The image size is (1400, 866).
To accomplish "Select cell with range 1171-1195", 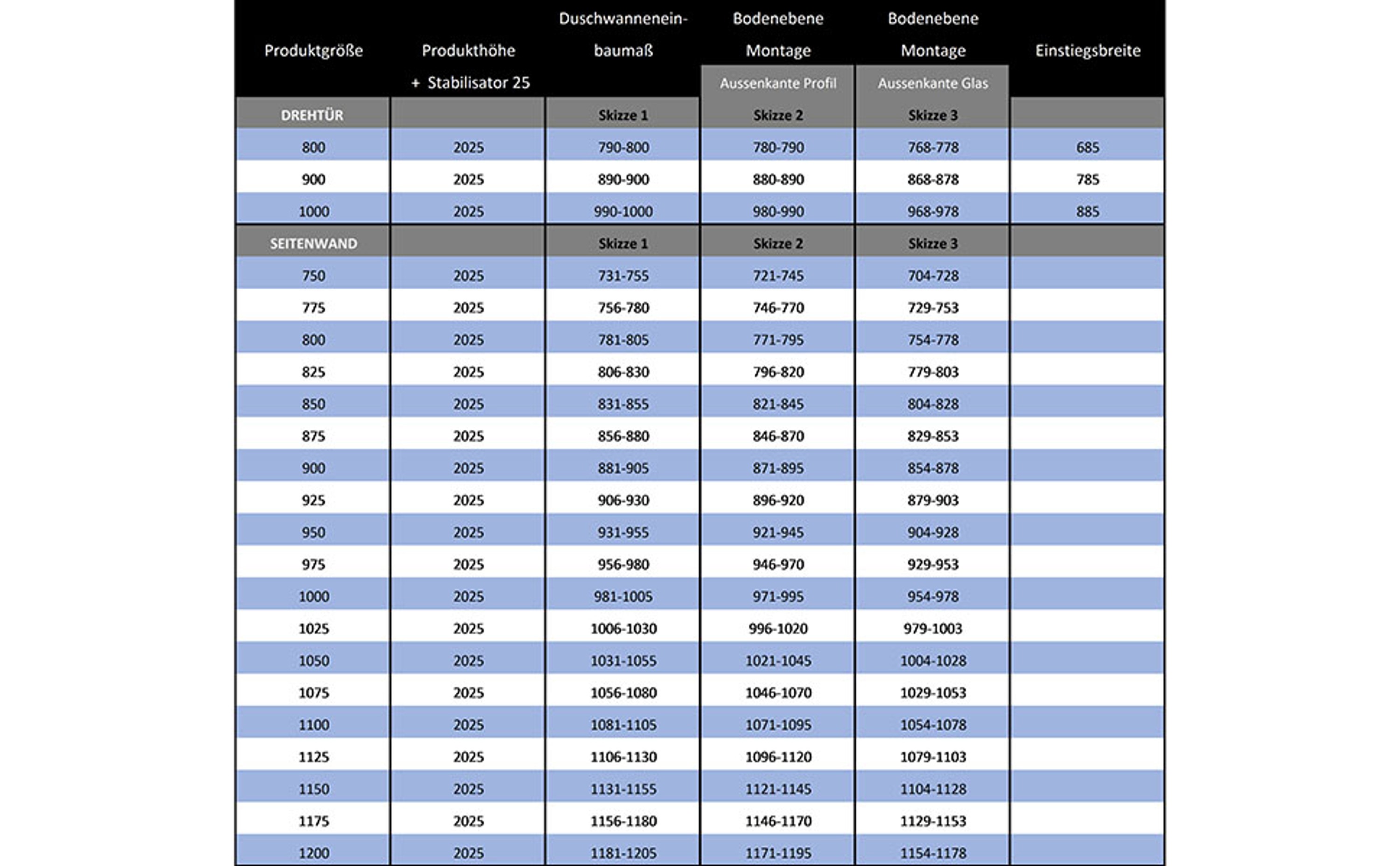I will [x=778, y=853].
